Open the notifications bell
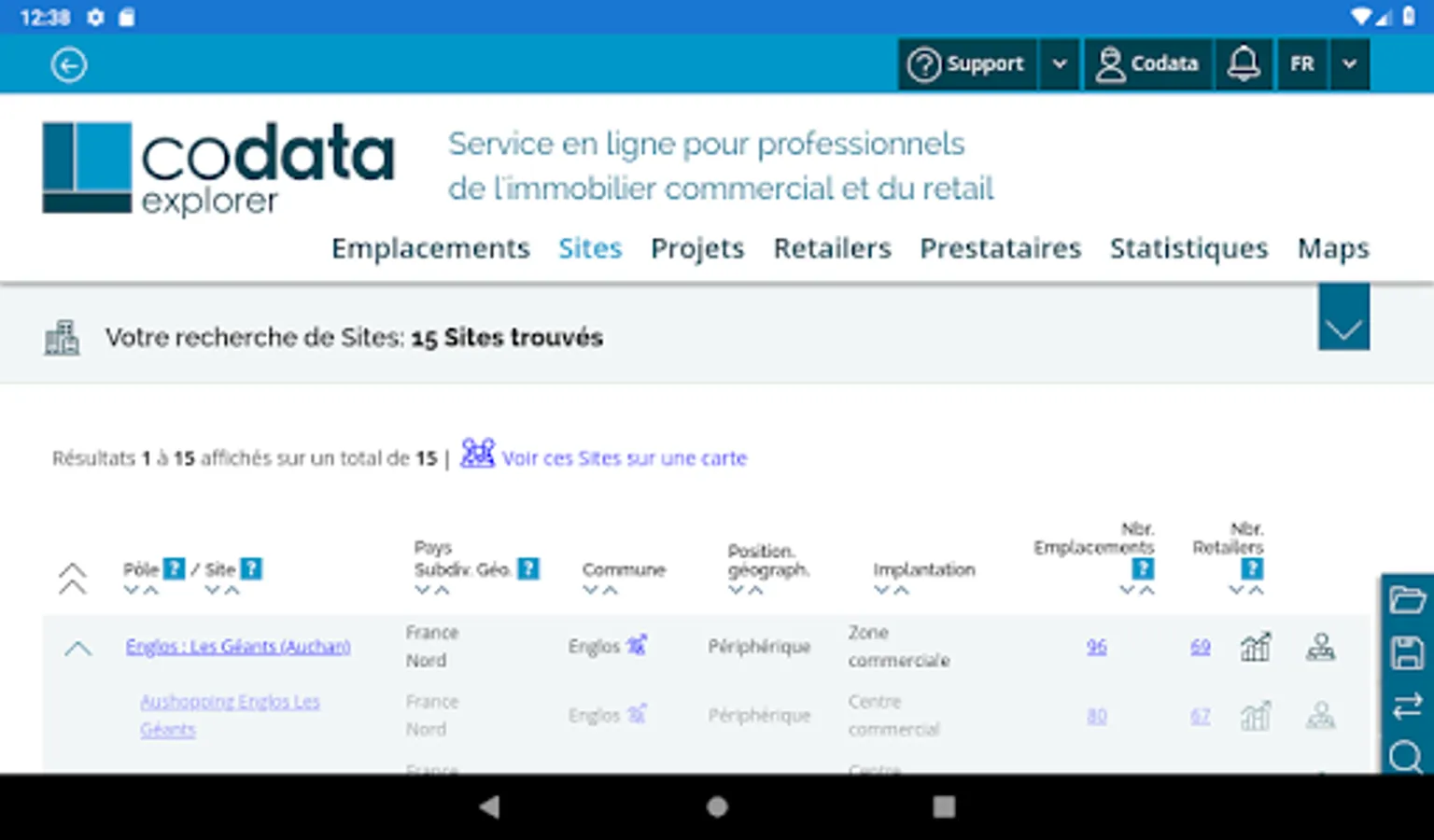Screen dimensions: 1434x840 (1244, 63)
